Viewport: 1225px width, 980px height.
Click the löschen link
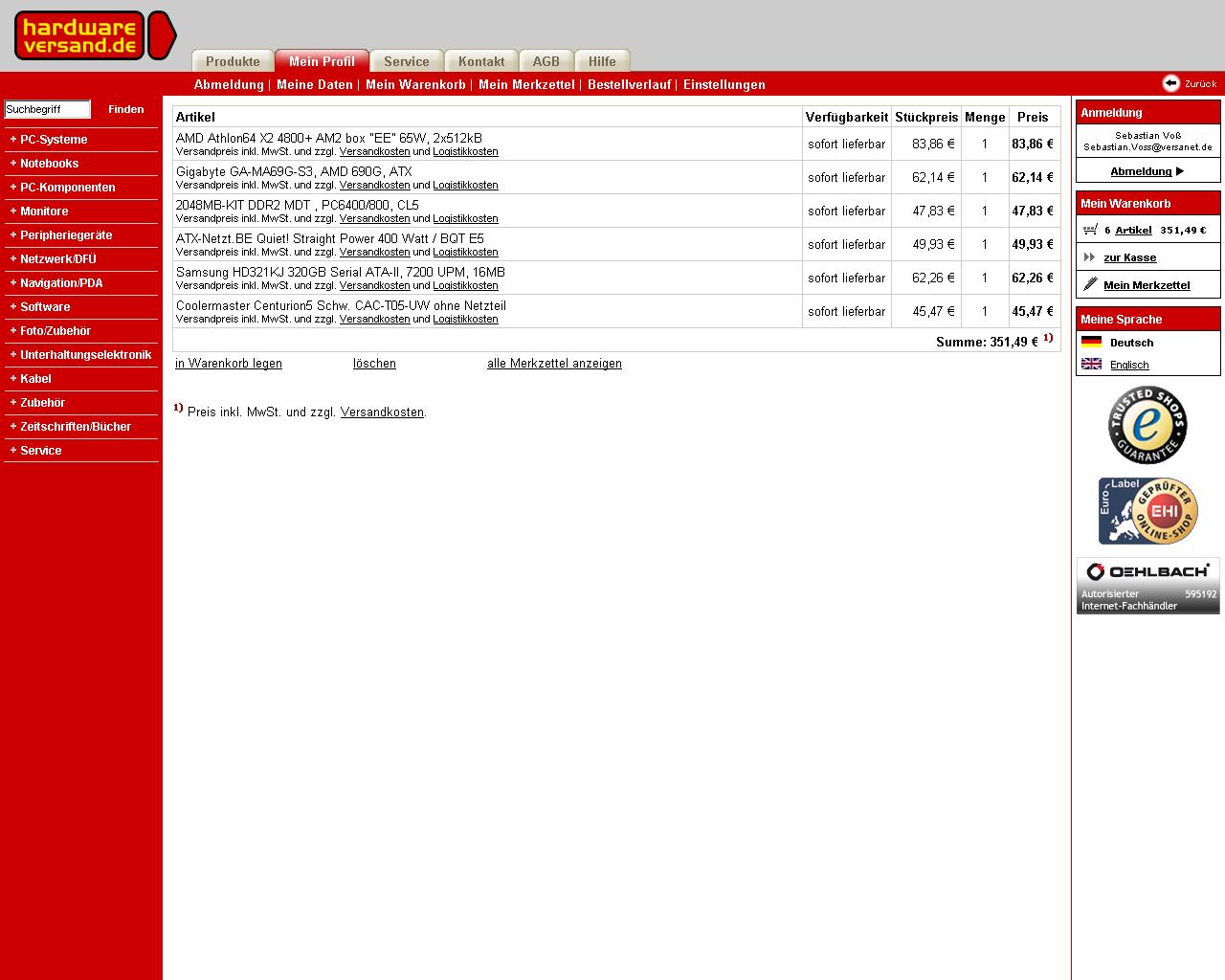[374, 364]
